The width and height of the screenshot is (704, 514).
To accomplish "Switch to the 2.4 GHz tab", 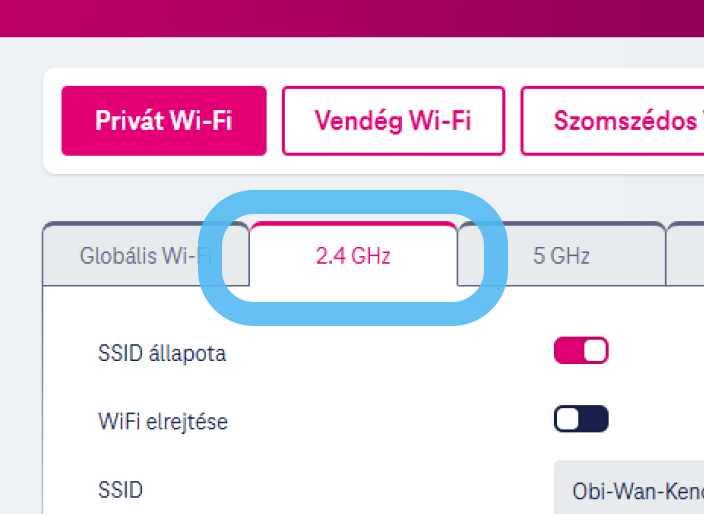I will (353, 256).
